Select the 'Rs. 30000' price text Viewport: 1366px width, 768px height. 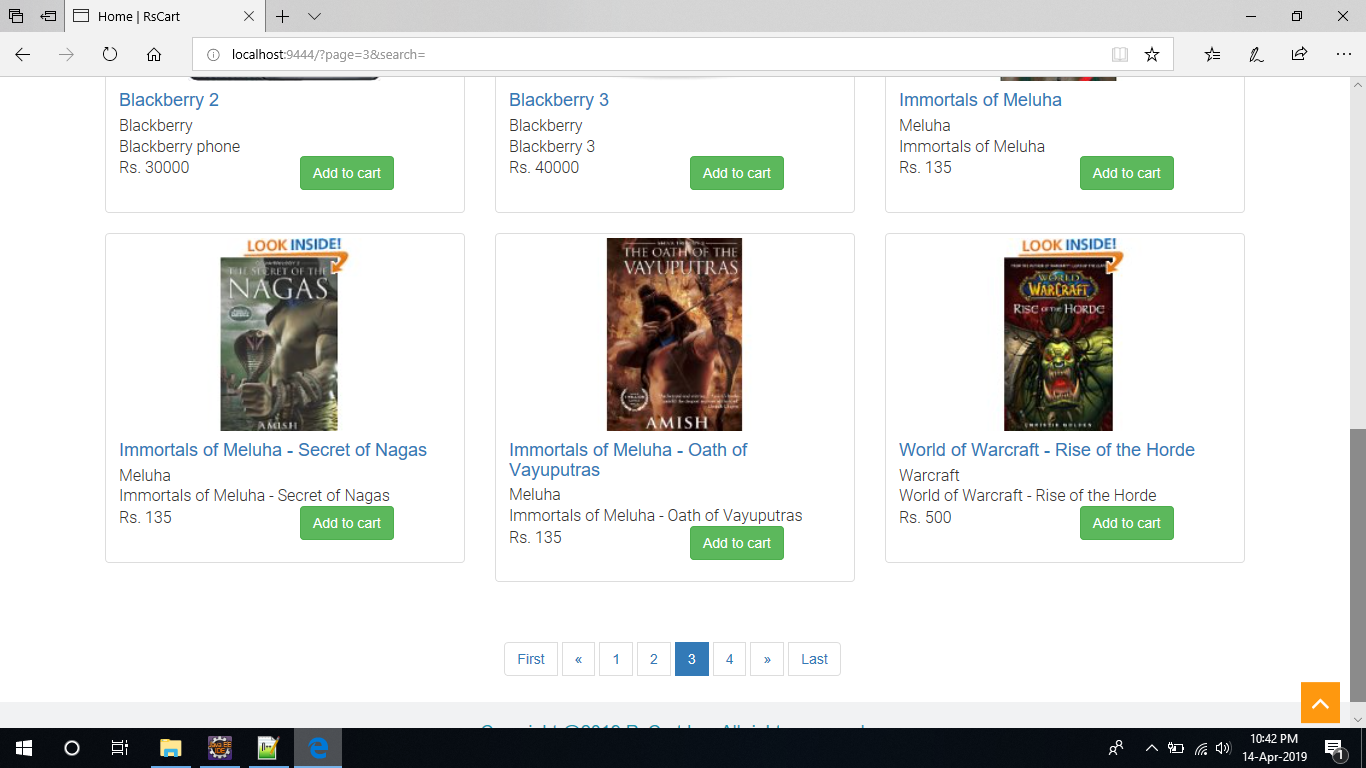(154, 168)
